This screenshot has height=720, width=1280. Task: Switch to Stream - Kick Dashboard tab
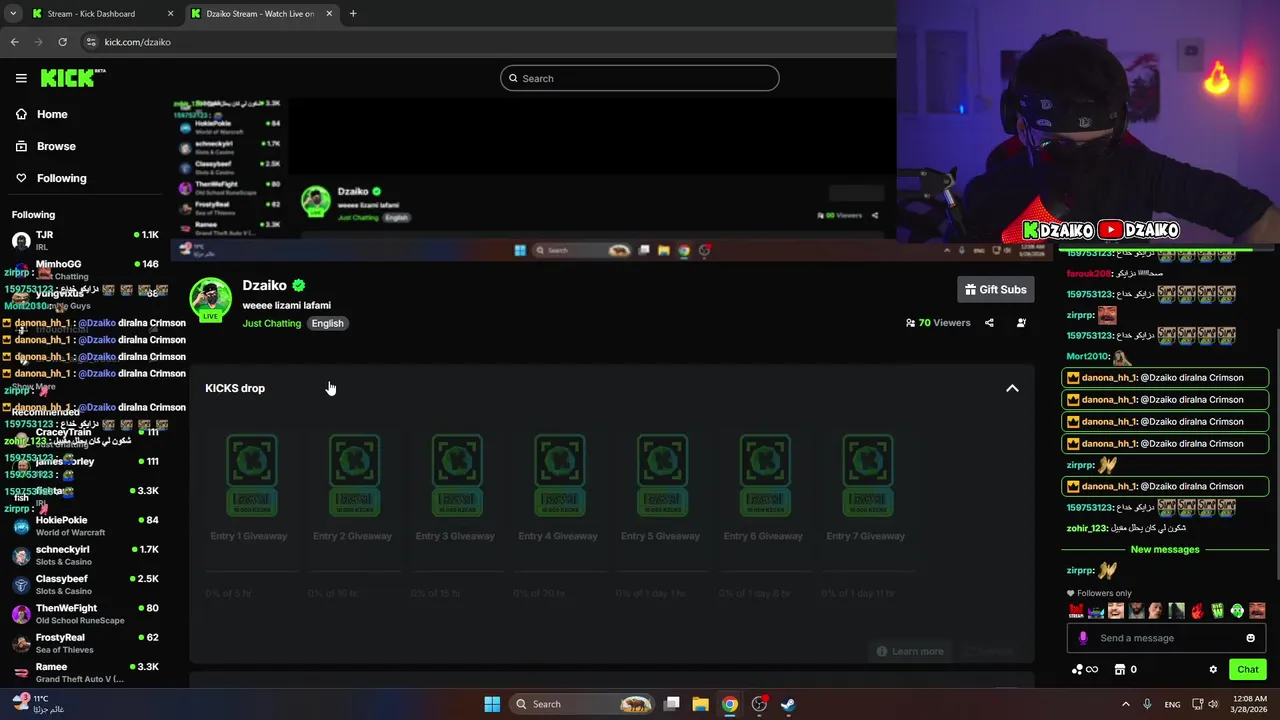(102, 14)
